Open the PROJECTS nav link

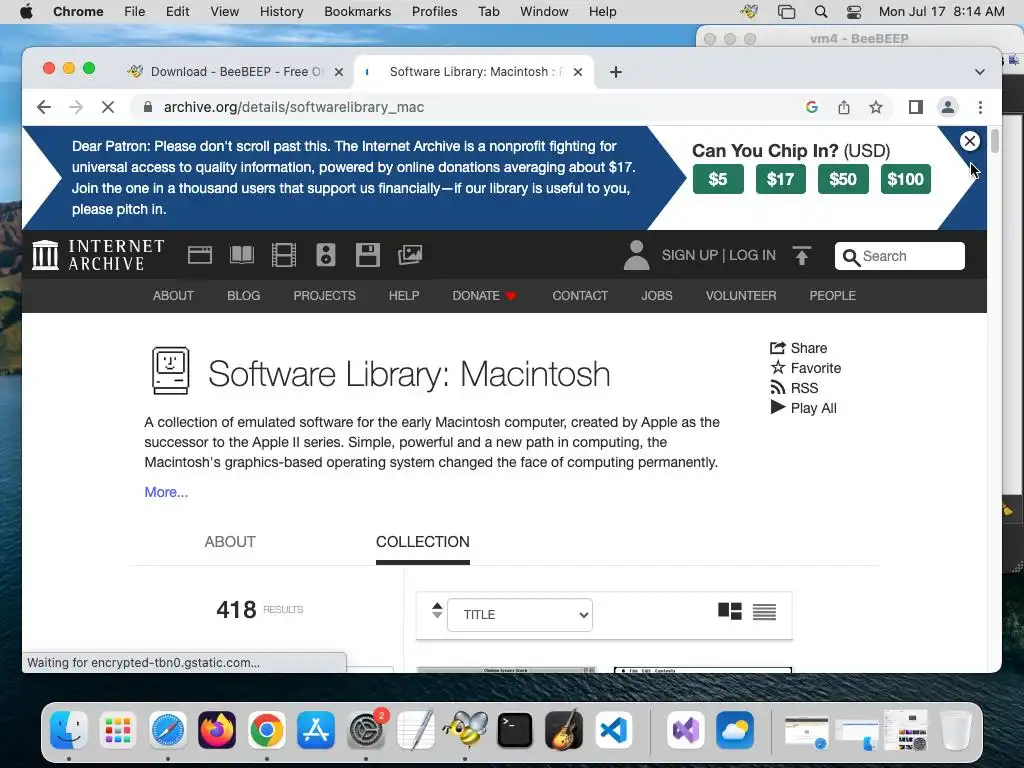pos(325,296)
